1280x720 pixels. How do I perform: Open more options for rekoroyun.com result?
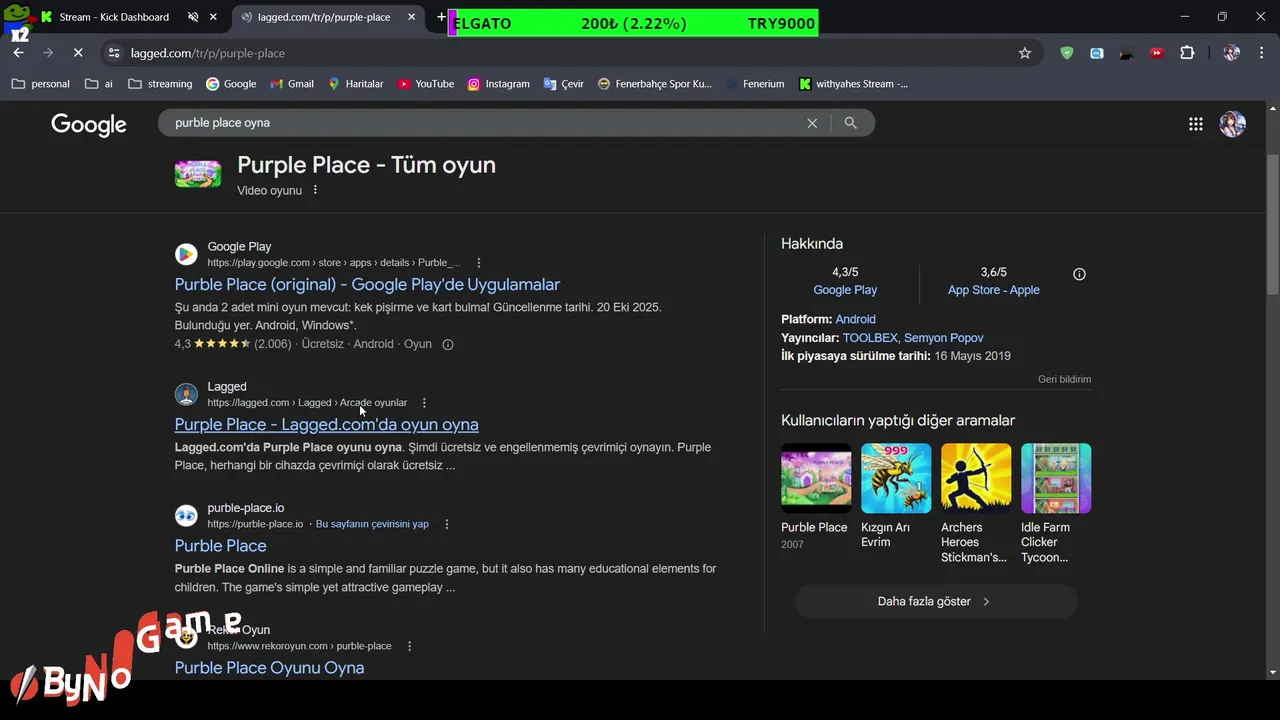tap(409, 646)
